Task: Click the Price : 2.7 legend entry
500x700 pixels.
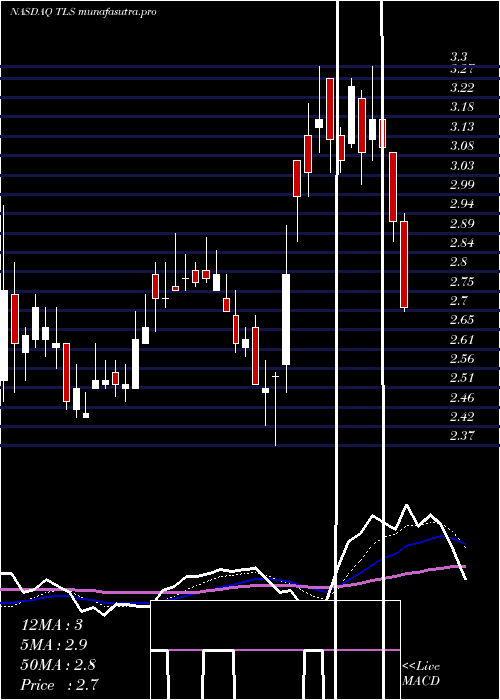Action: coord(59,685)
